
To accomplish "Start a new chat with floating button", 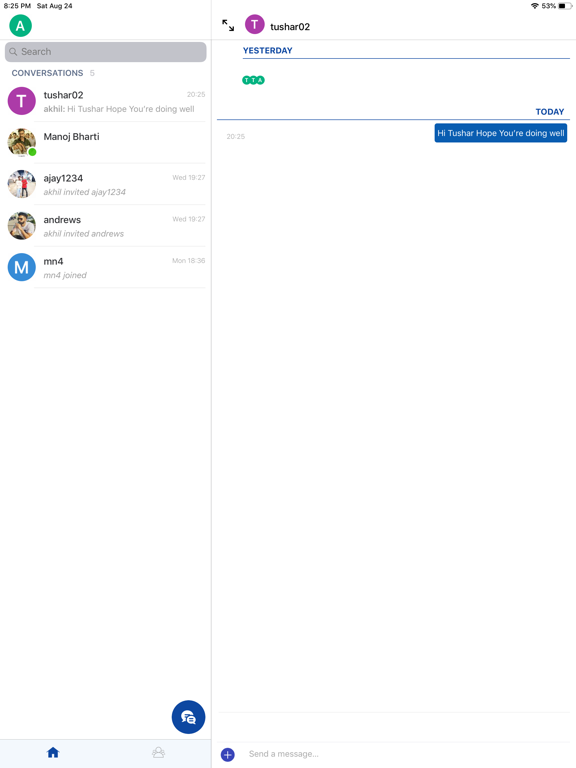I will coord(188,717).
